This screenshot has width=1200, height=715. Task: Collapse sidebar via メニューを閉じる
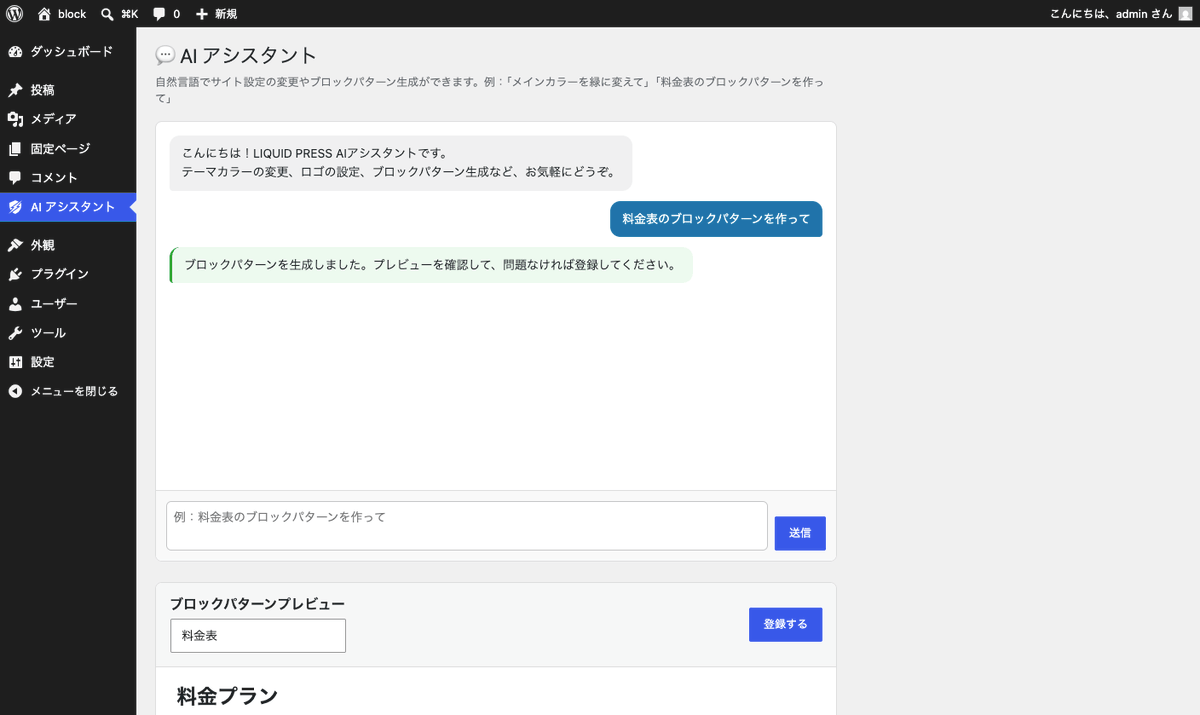point(68,391)
